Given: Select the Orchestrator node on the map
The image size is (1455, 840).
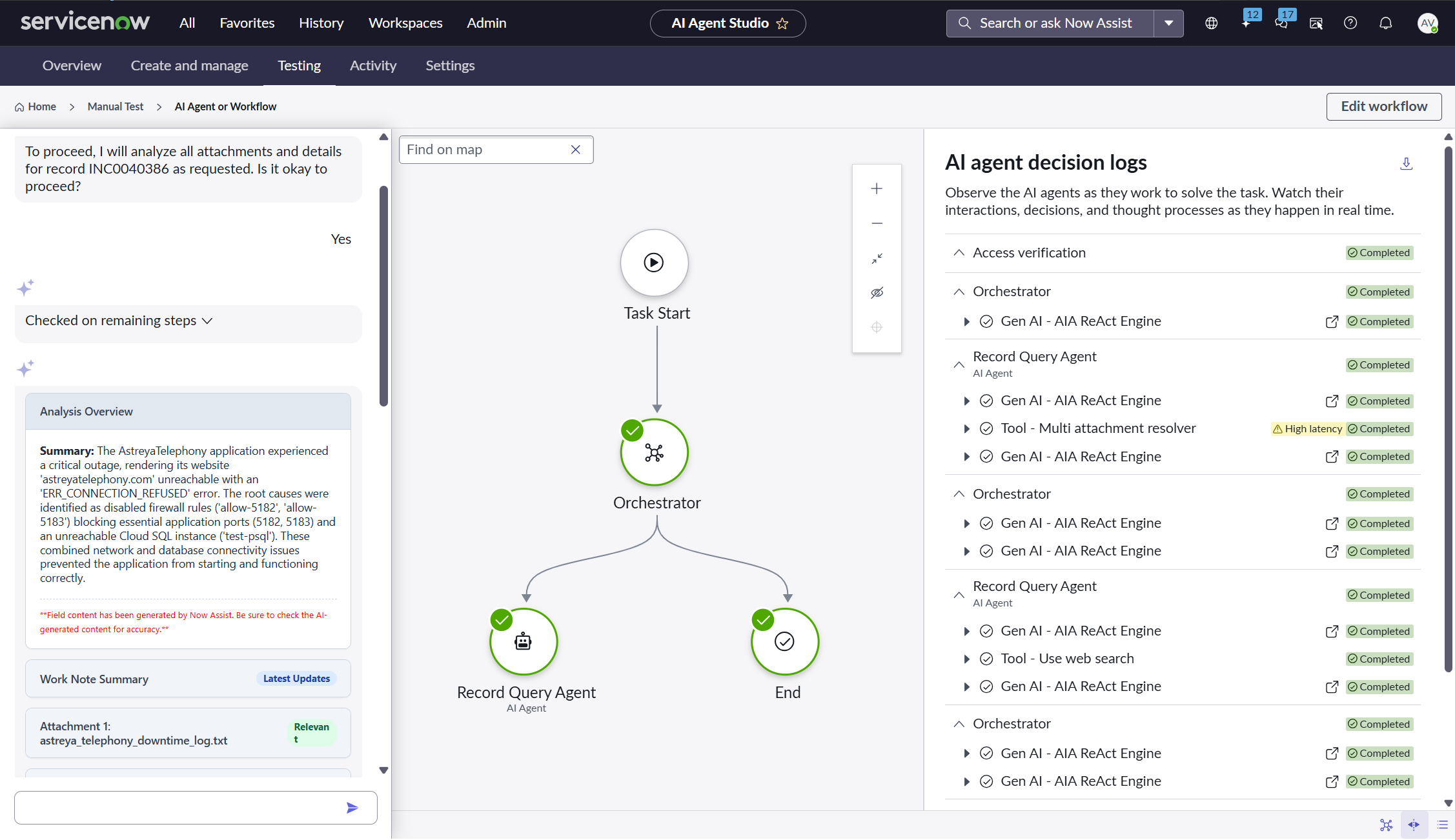Looking at the screenshot, I should point(654,452).
